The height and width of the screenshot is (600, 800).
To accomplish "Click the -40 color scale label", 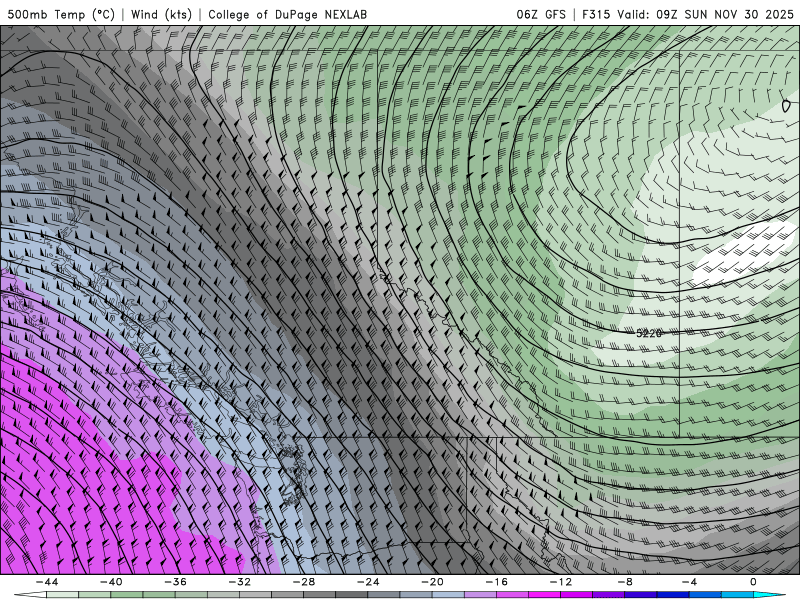I will tap(111, 582).
